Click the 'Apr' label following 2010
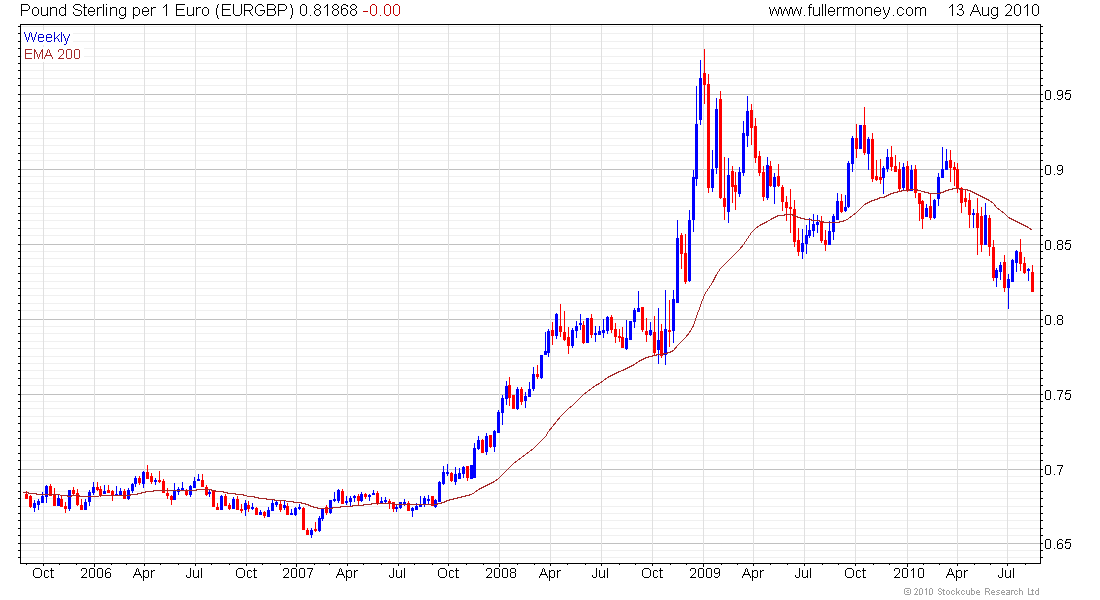 point(957,573)
